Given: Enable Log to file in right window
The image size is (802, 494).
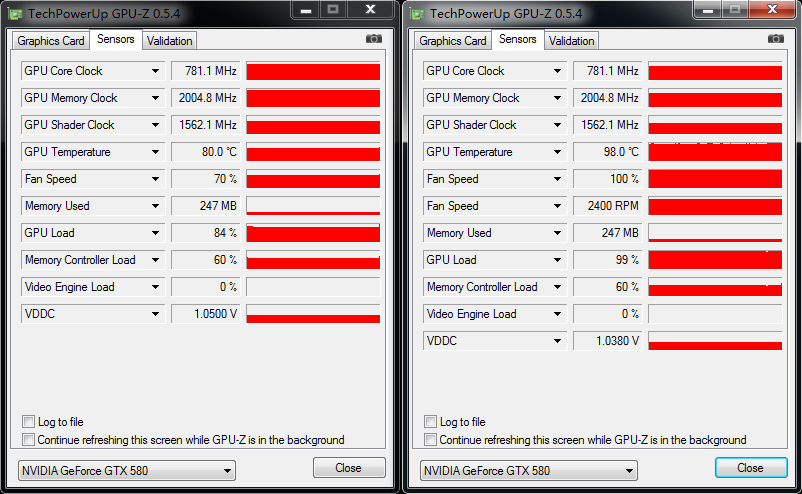Looking at the screenshot, I should (431, 421).
